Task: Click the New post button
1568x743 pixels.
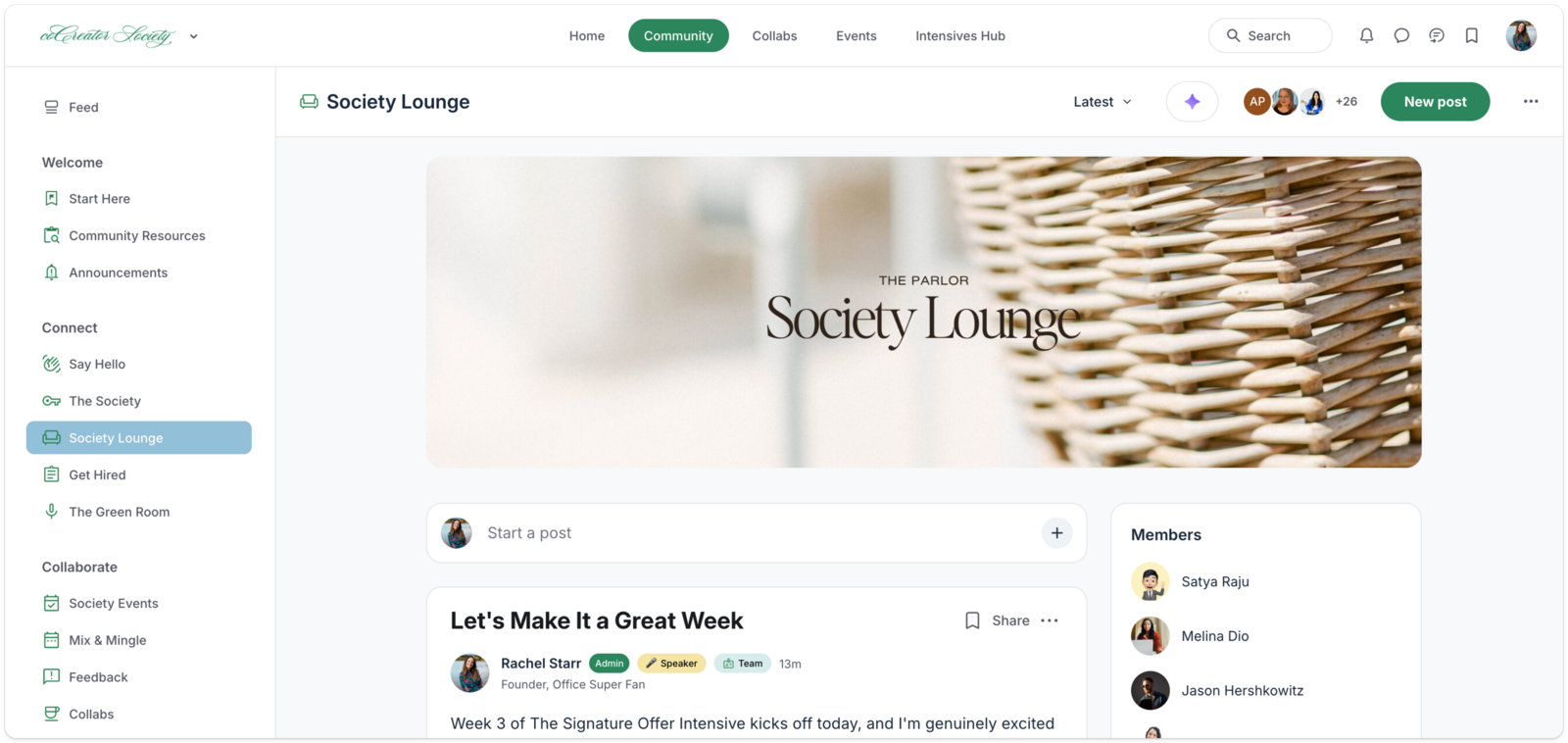Action: (1435, 101)
